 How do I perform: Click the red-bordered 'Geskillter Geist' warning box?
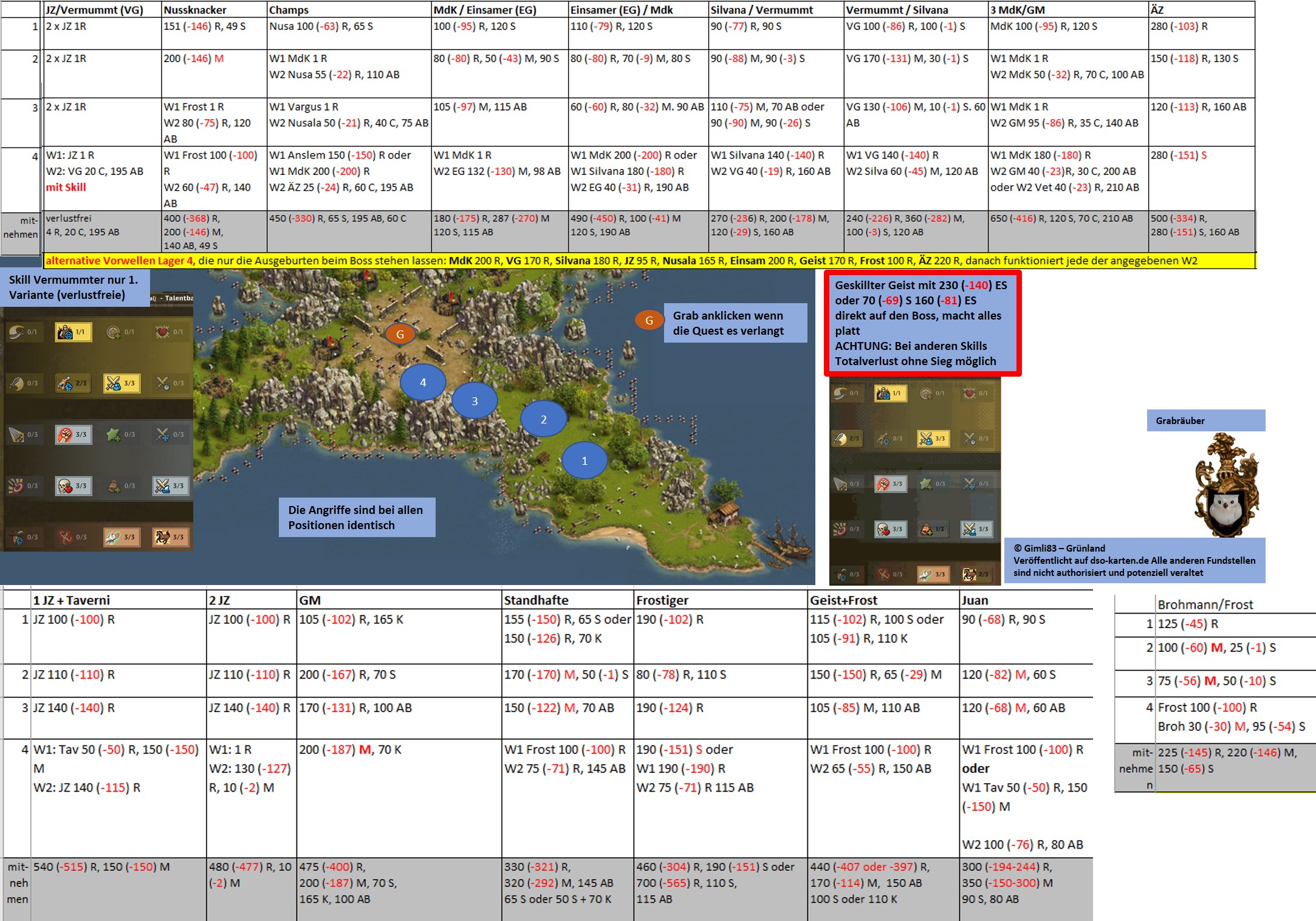point(922,323)
